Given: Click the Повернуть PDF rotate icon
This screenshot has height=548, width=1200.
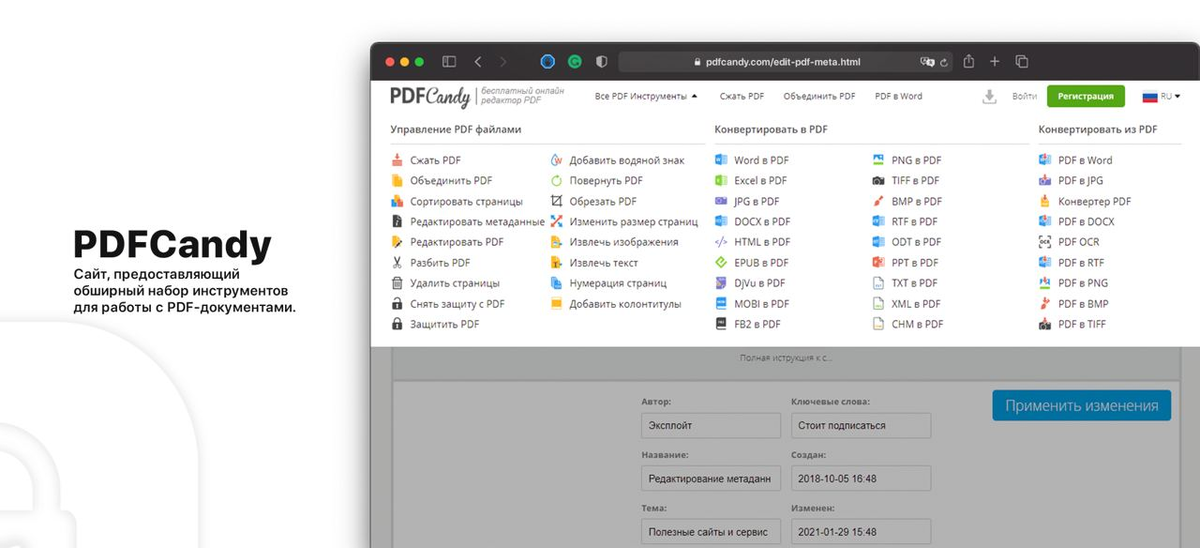Looking at the screenshot, I should click(x=557, y=181).
